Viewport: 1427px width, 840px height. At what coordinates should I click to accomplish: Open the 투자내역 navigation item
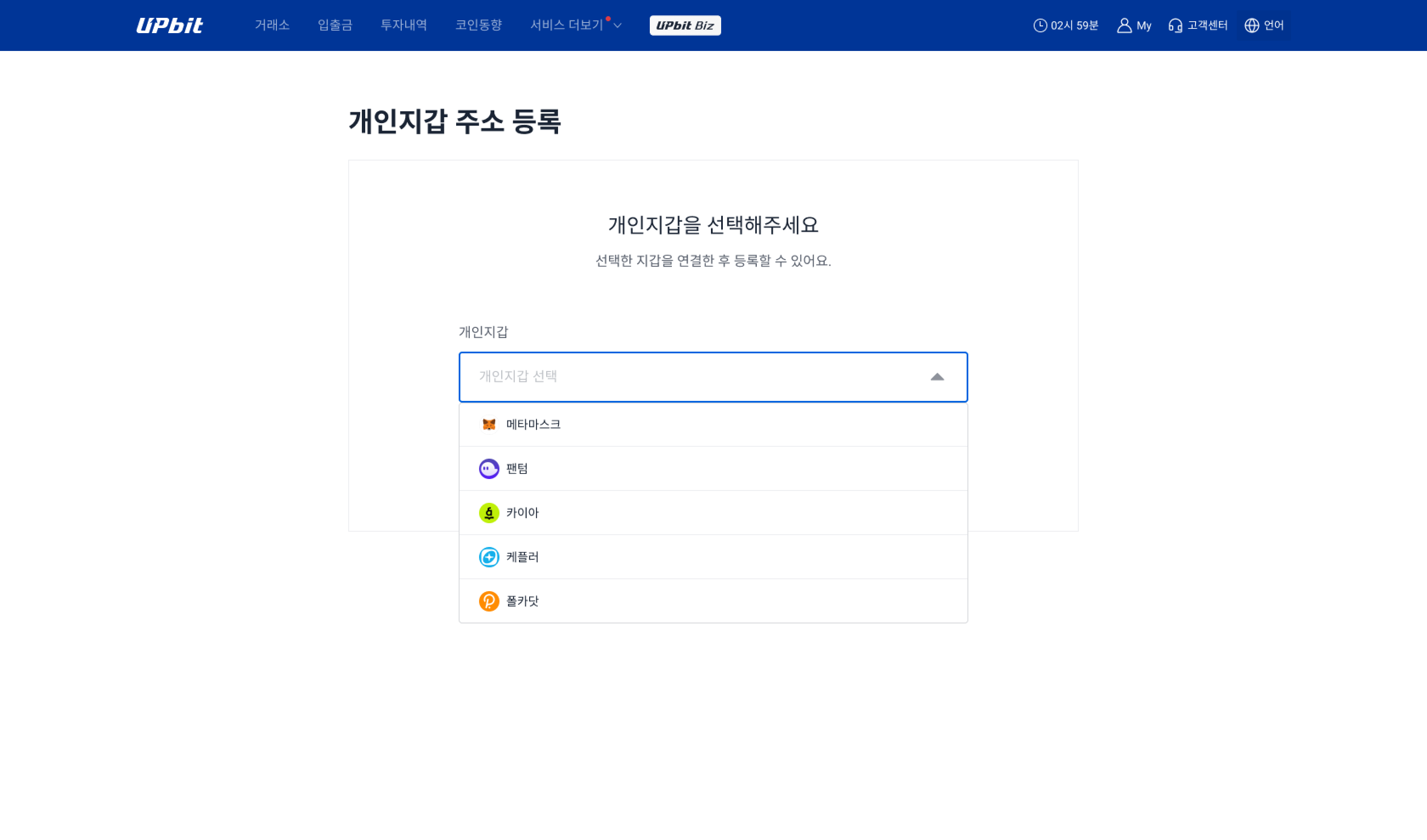coord(404,25)
